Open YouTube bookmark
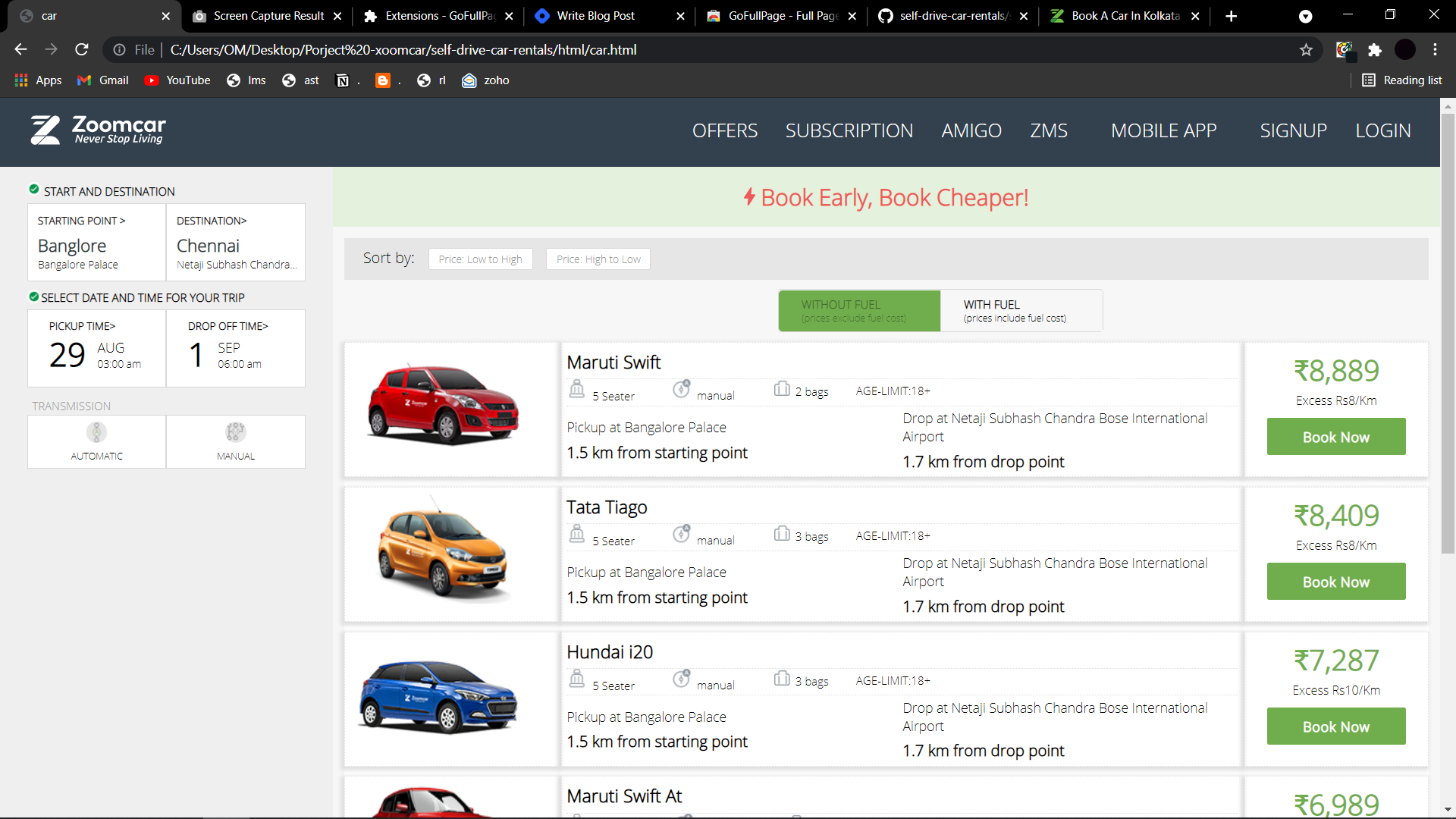This screenshot has width=1456, height=819. (x=177, y=80)
